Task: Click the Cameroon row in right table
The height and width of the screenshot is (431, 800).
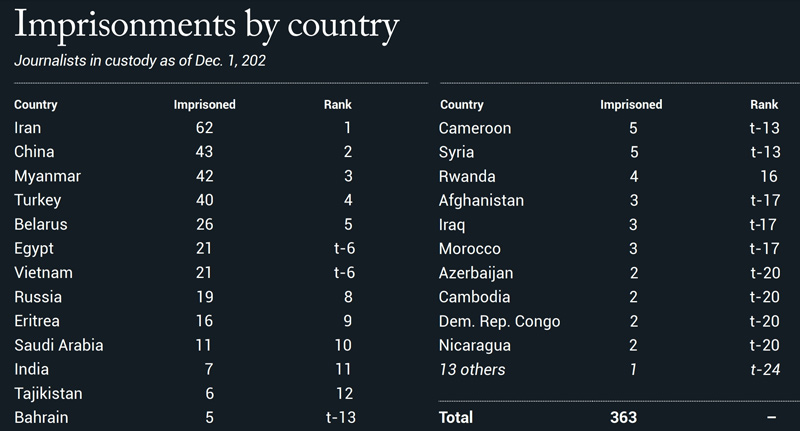Action: (610, 128)
